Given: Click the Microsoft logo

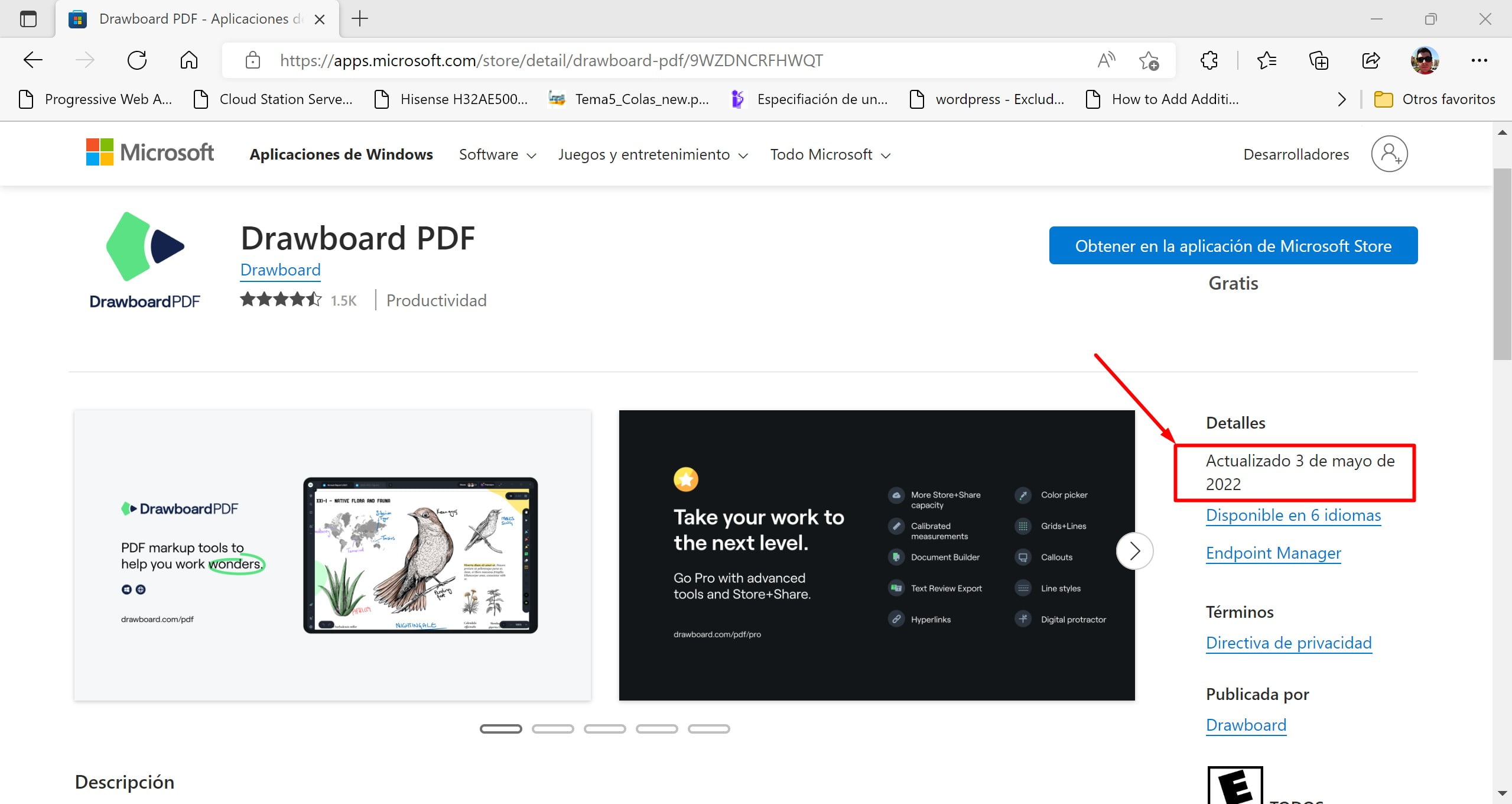Looking at the screenshot, I should click(x=149, y=153).
